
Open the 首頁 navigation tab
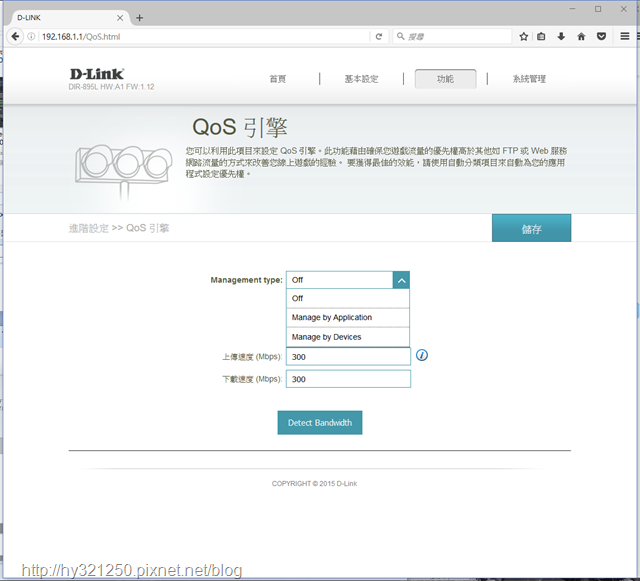278,79
